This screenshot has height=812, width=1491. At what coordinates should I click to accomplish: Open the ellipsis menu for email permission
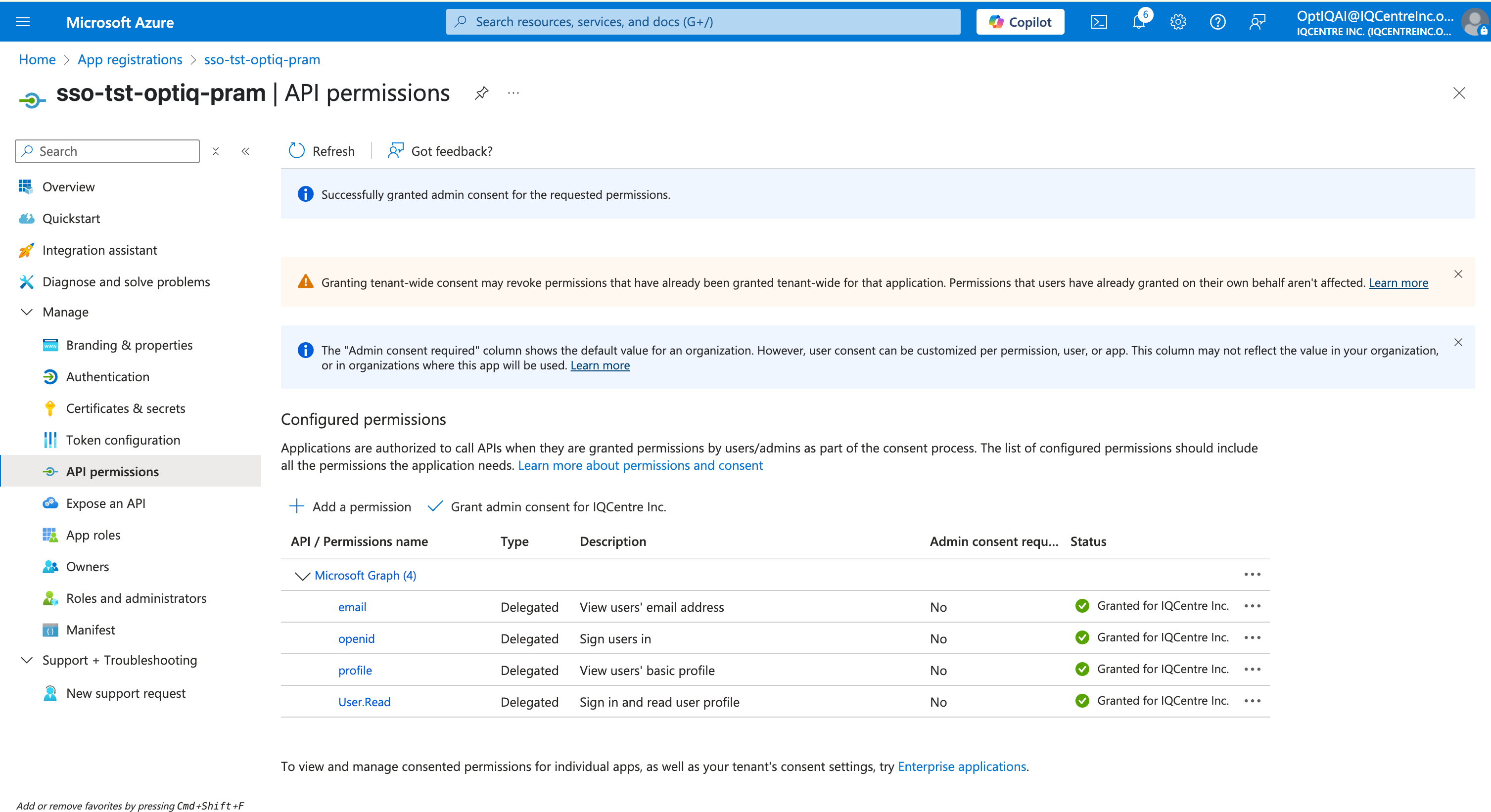pyautogui.click(x=1252, y=606)
